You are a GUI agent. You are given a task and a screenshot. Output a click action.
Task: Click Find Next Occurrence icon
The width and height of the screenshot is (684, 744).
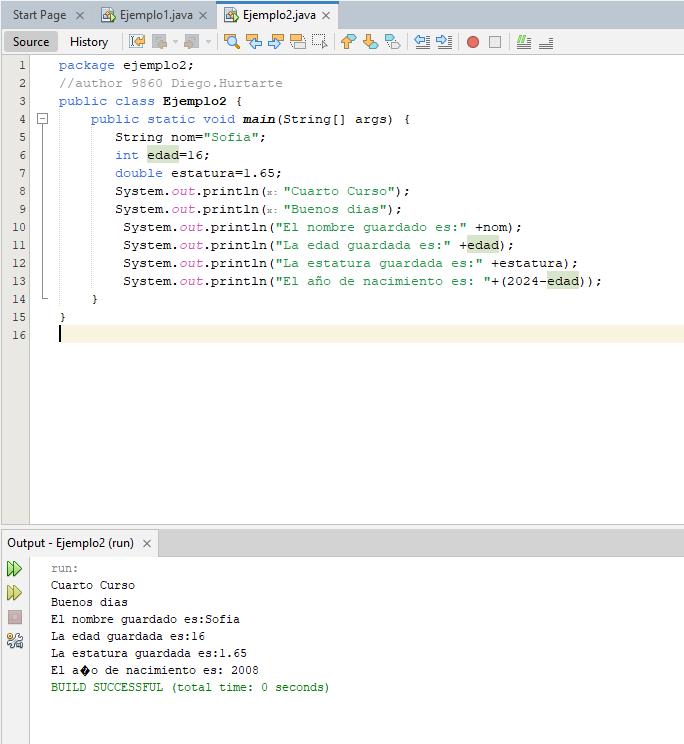276,42
